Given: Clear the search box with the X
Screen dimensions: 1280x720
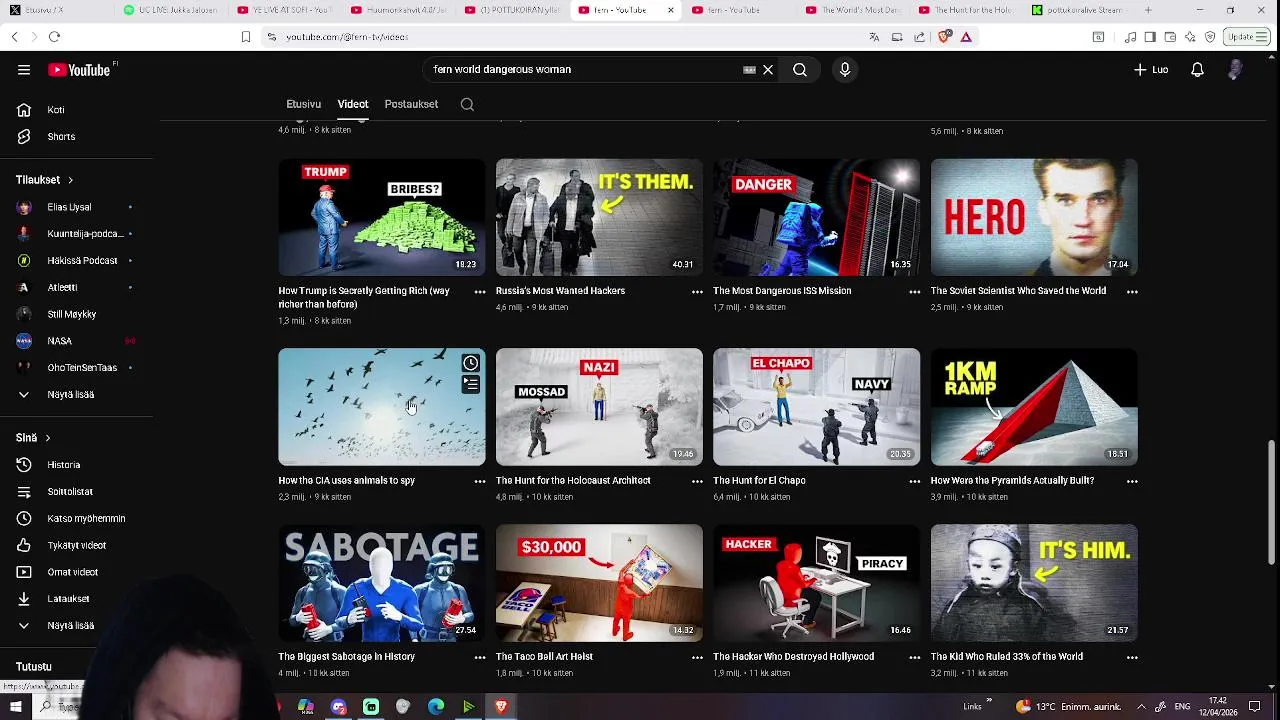Looking at the screenshot, I should pyautogui.click(x=768, y=70).
